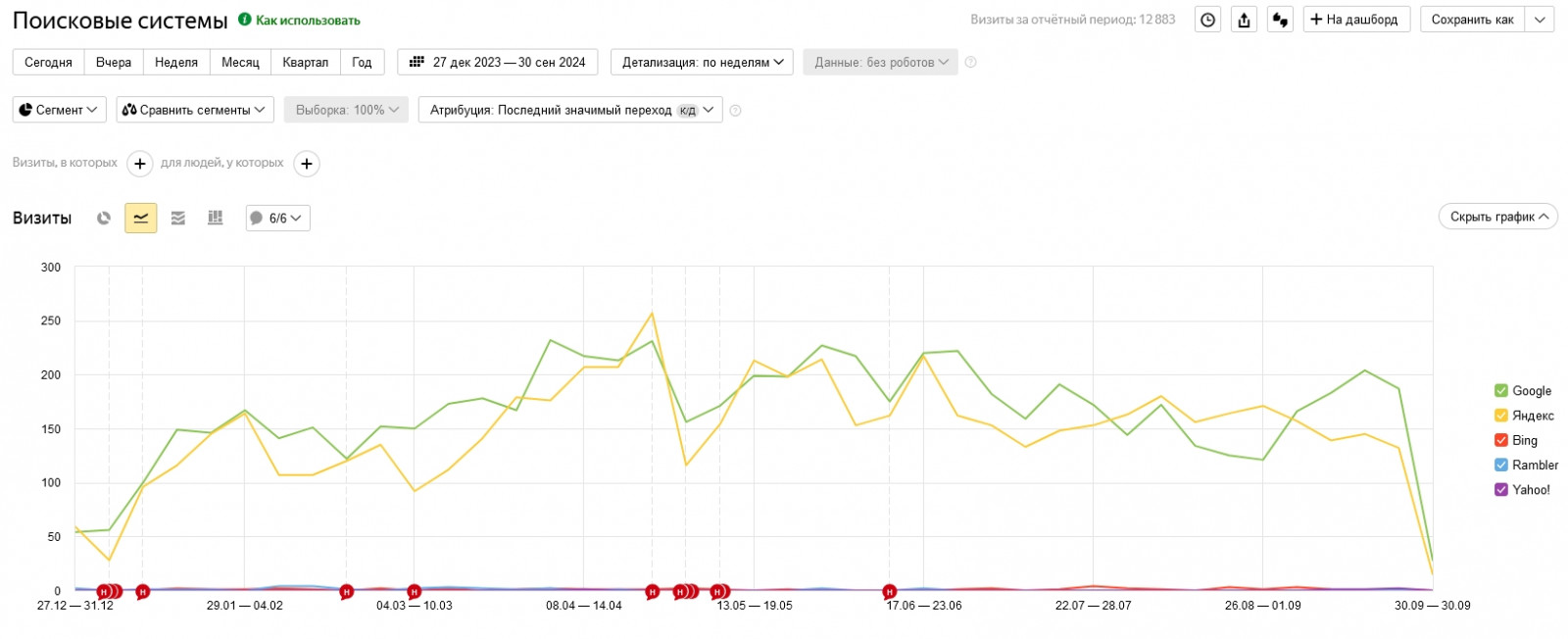This screenshot has width=1568, height=639.
Task: Open the thumbs up/down feedback icon
Action: point(1280,20)
